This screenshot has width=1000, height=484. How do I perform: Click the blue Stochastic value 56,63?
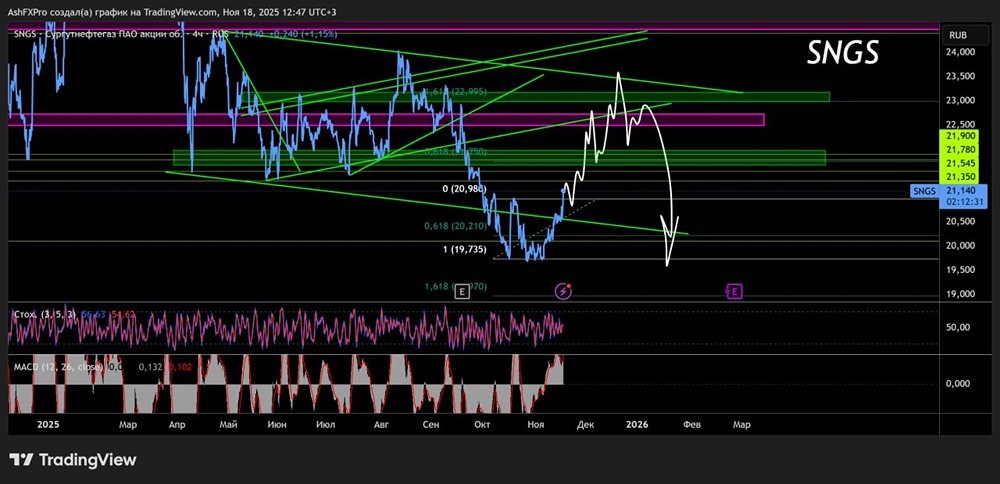point(93,314)
